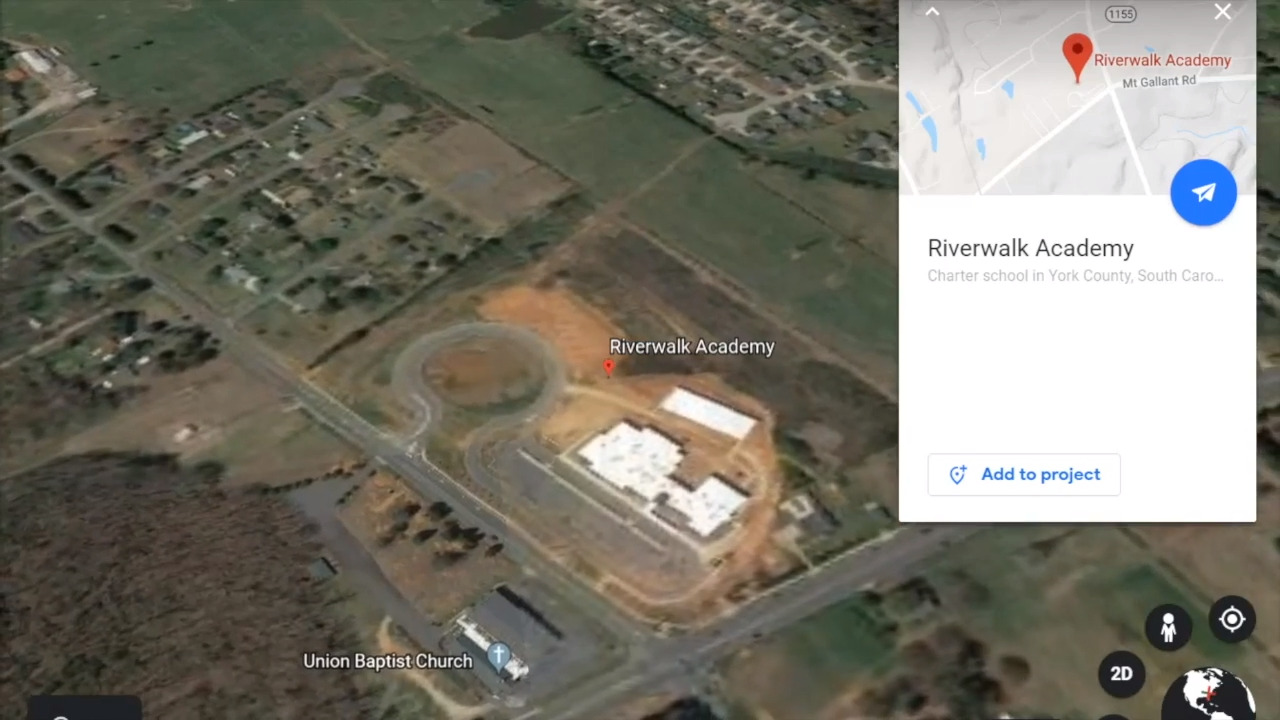1280x720 pixels.
Task: Toggle the 2D view mode button
Action: (1121, 674)
